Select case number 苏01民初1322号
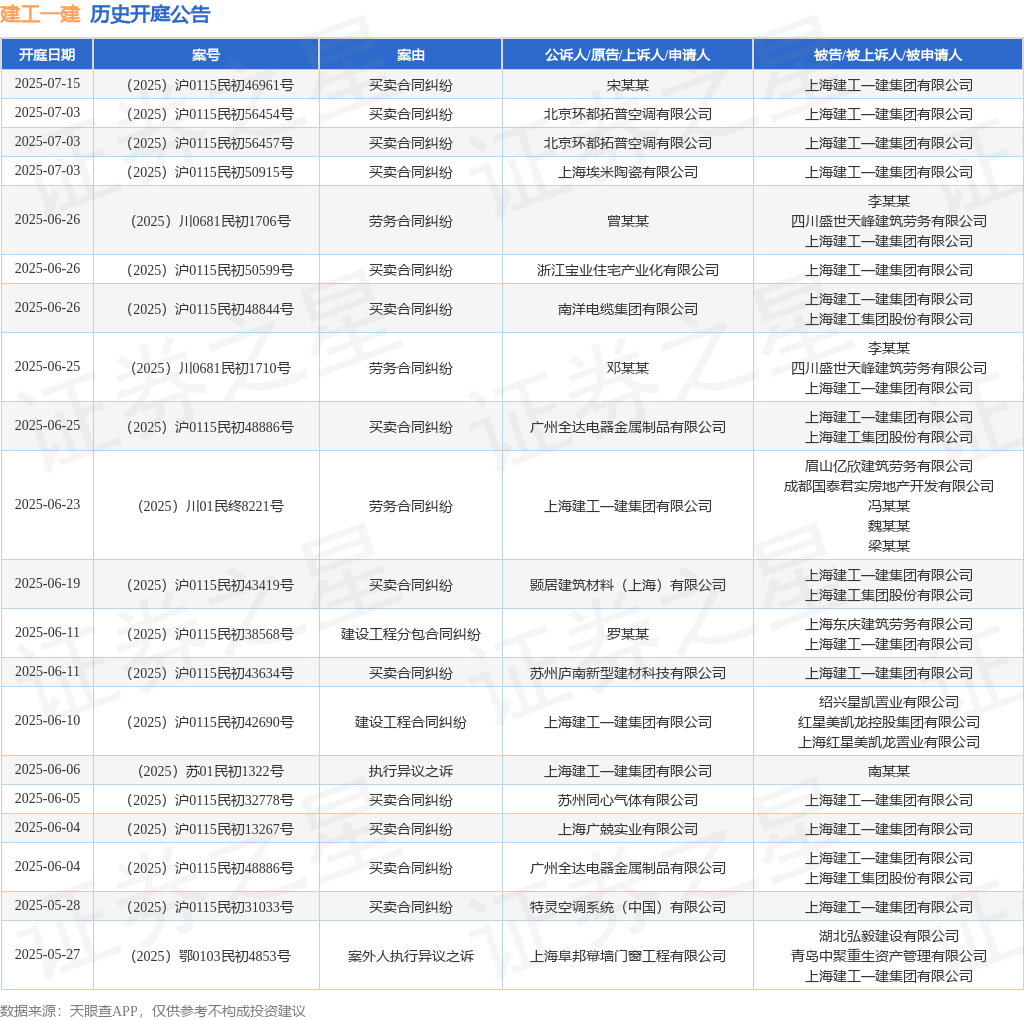The image size is (1024, 1020). click(210, 772)
